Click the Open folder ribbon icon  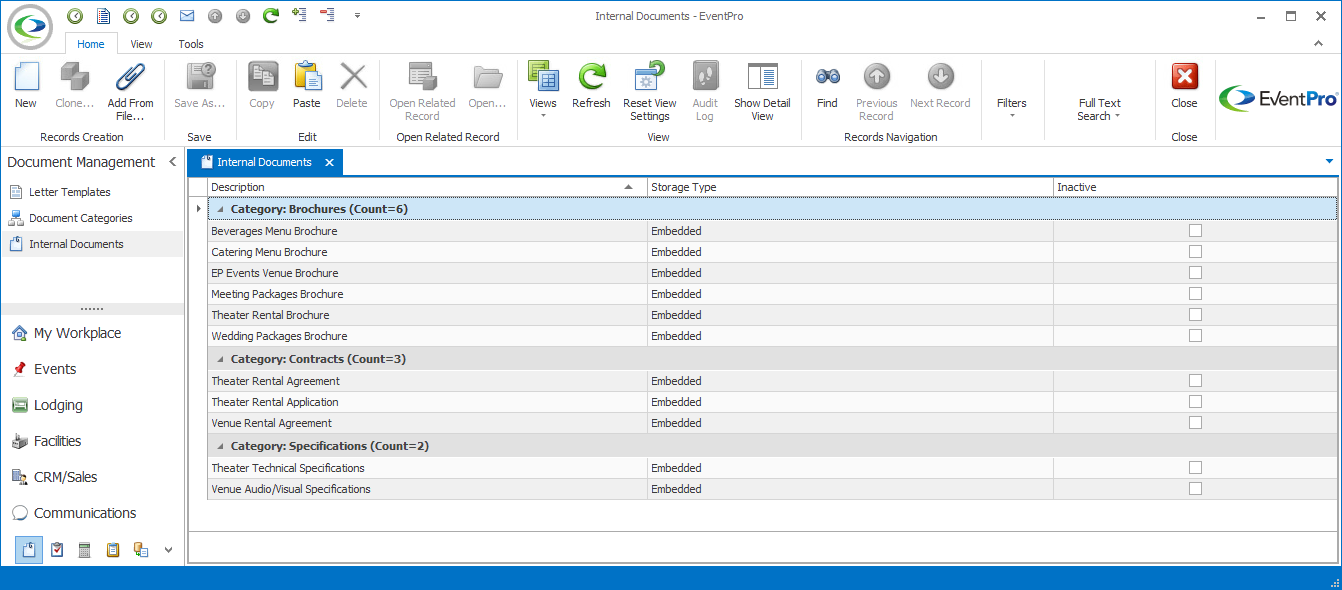[x=487, y=77]
